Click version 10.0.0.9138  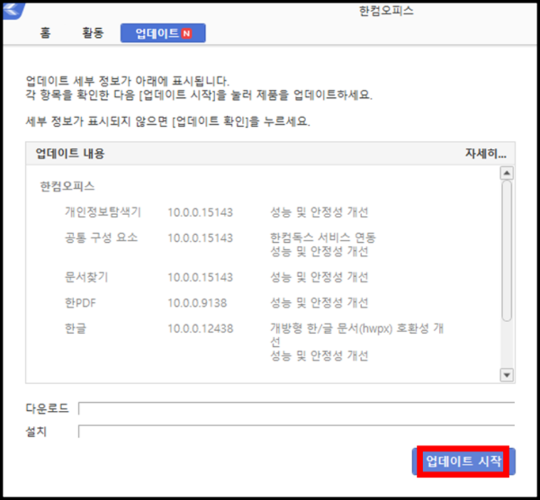click(197, 303)
